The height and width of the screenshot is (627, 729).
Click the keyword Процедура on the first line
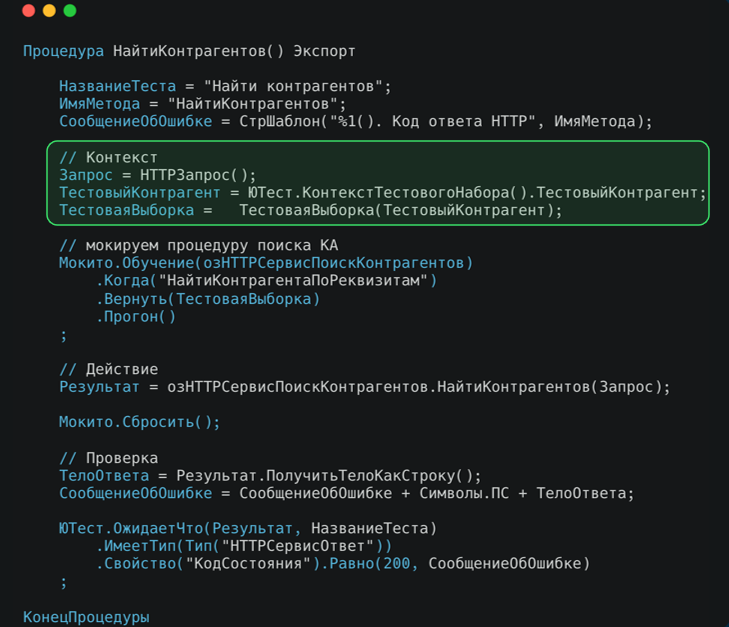(63, 51)
